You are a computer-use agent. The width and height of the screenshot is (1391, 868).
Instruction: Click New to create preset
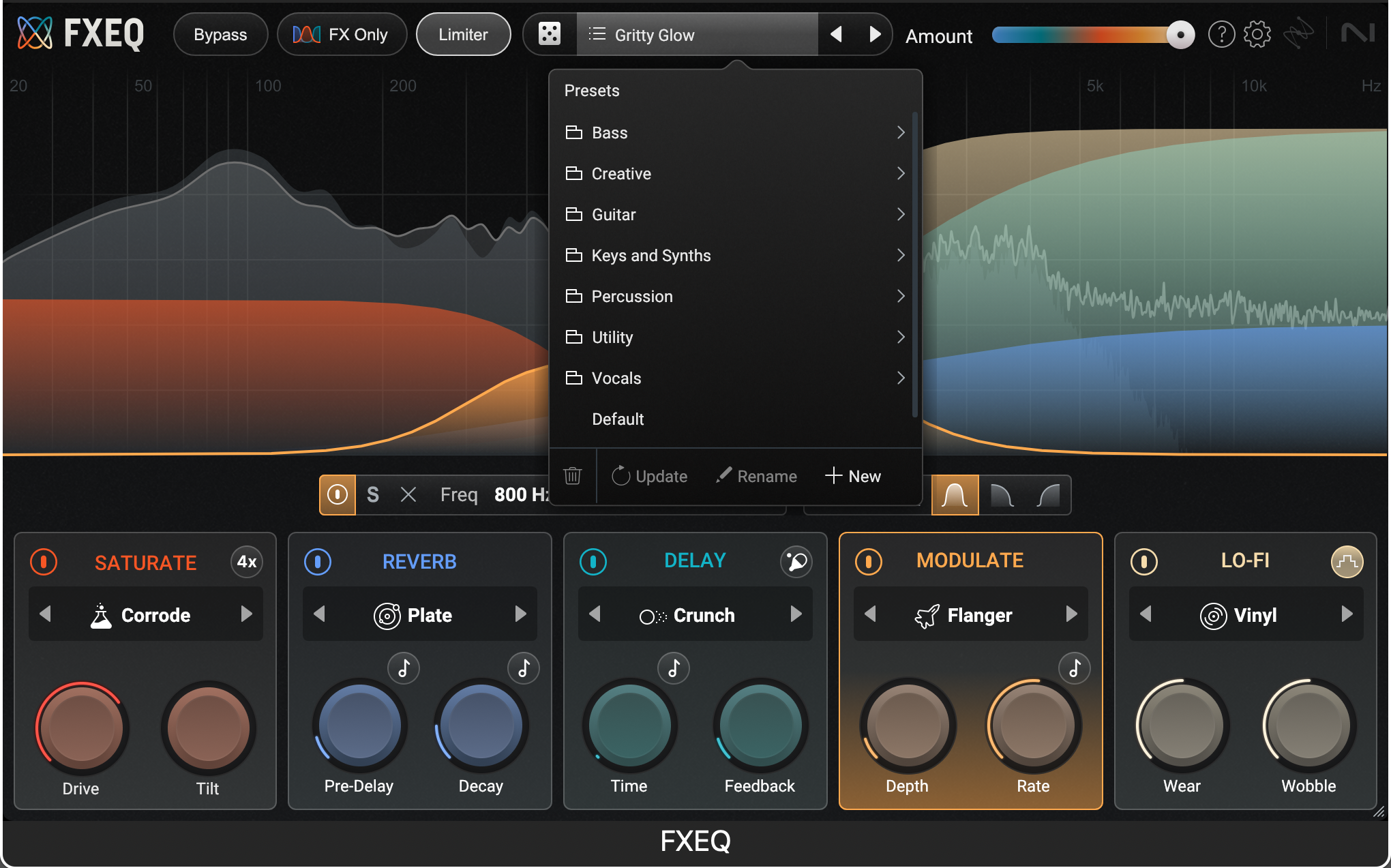coord(853,476)
